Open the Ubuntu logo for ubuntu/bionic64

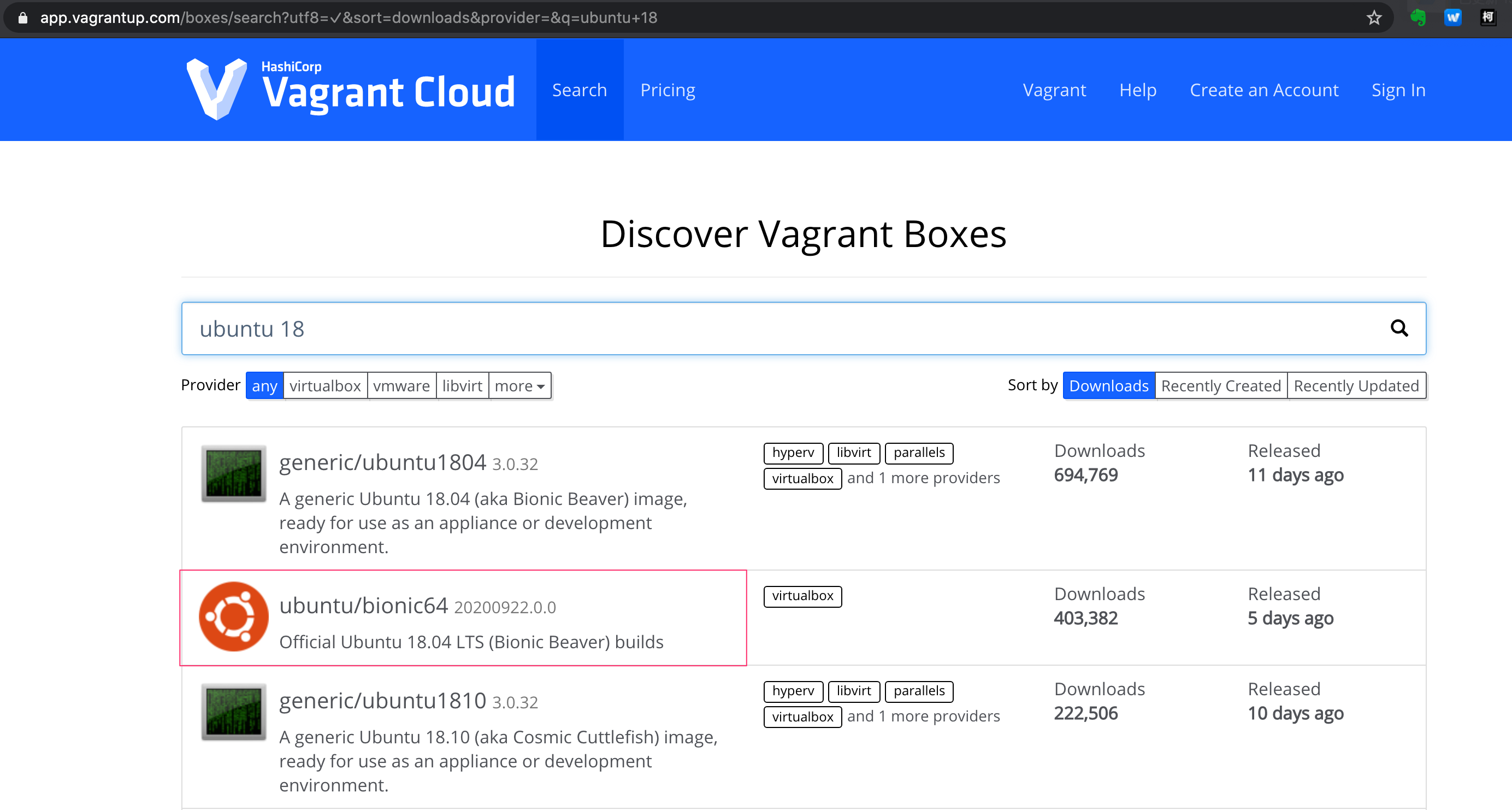click(234, 617)
